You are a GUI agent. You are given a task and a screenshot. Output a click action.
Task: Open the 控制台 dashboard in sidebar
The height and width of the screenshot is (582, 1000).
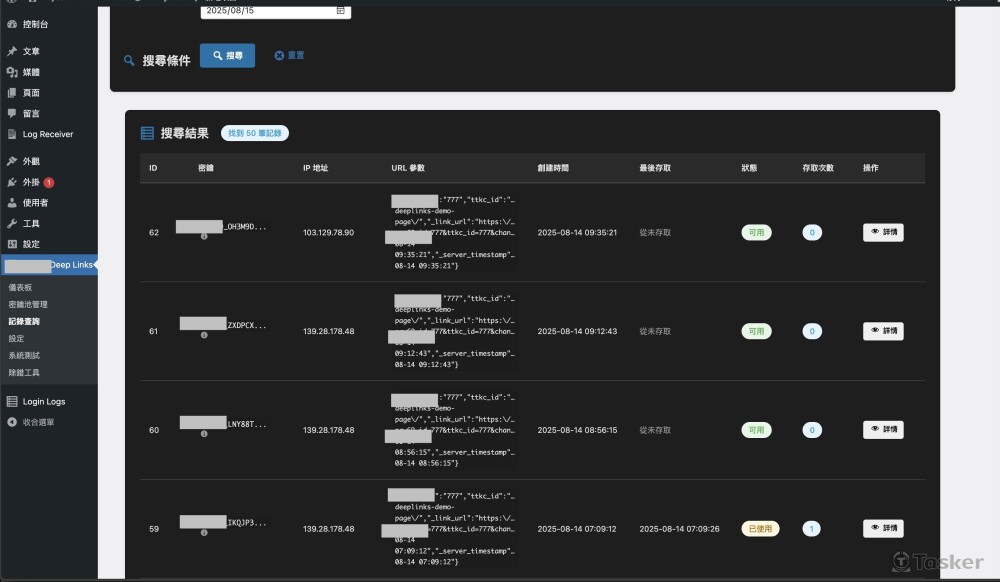[35, 23]
